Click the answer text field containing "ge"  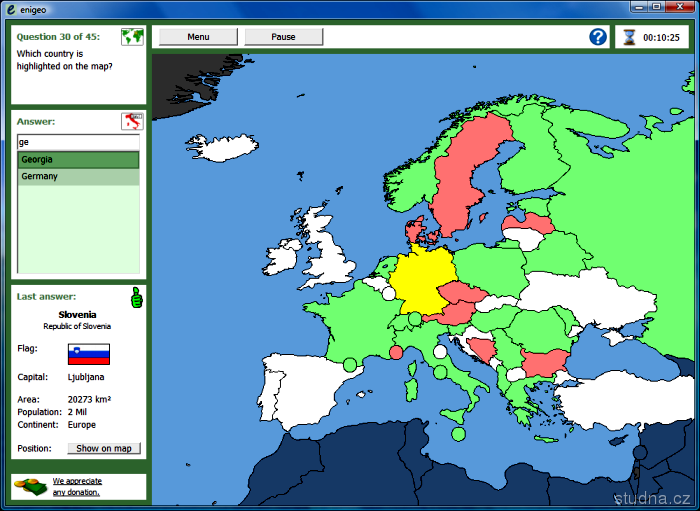tap(78, 142)
